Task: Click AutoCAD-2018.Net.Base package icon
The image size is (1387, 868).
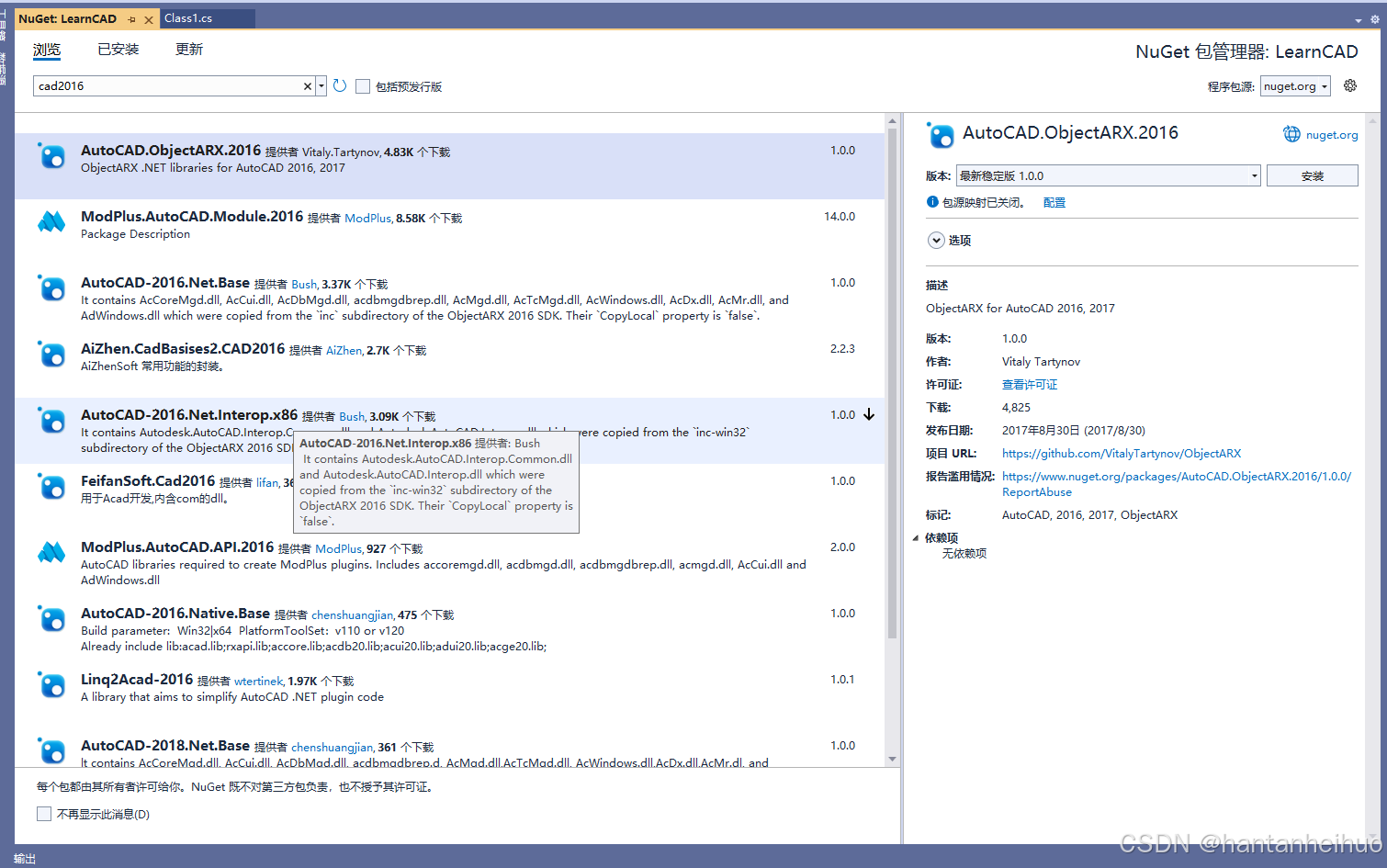Action: [51, 751]
